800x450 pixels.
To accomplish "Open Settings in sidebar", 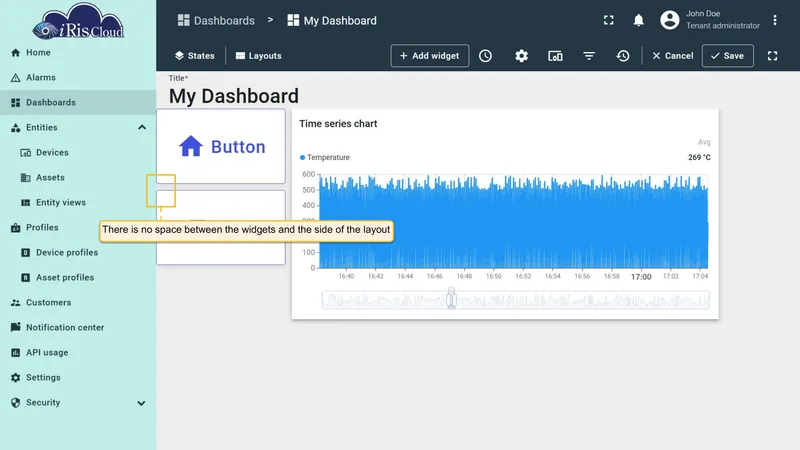I will [78, 378].
